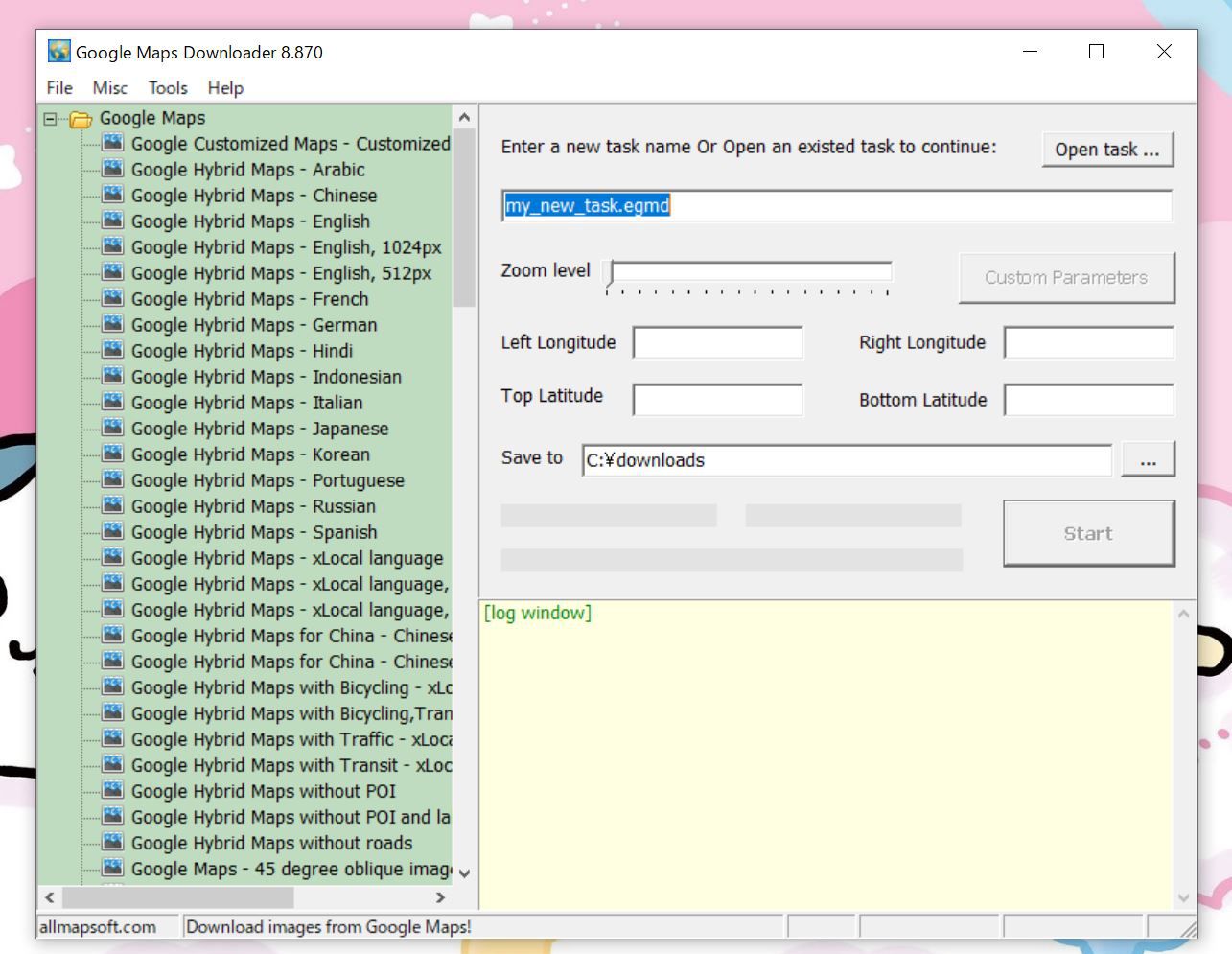The height and width of the screenshot is (954, 1232).
Task: Click the icon beside Google Hybrid Maps - Korean
Action: (x=113, y=454)
